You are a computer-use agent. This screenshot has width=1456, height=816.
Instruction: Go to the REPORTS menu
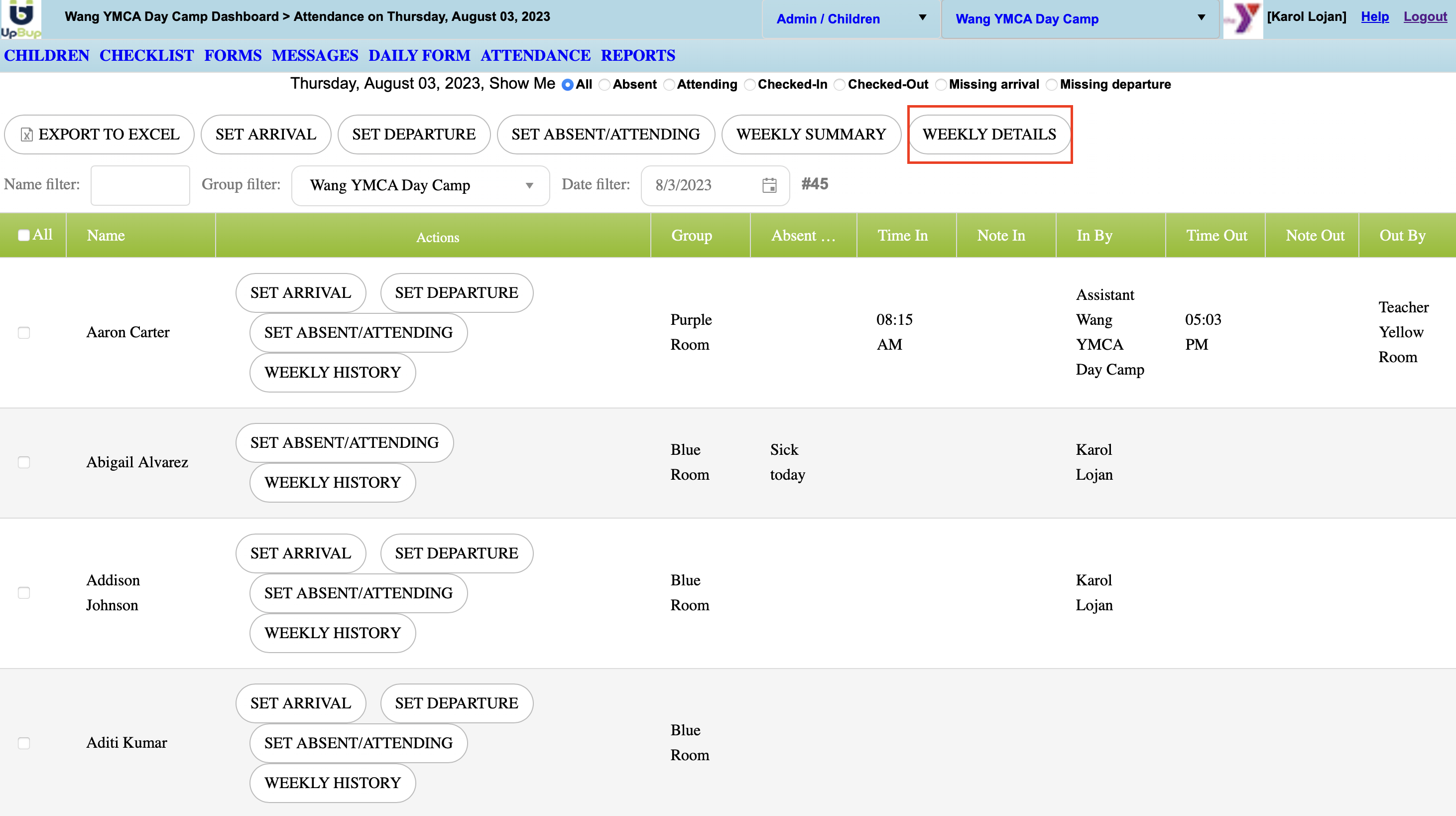(x=637, y=55)
